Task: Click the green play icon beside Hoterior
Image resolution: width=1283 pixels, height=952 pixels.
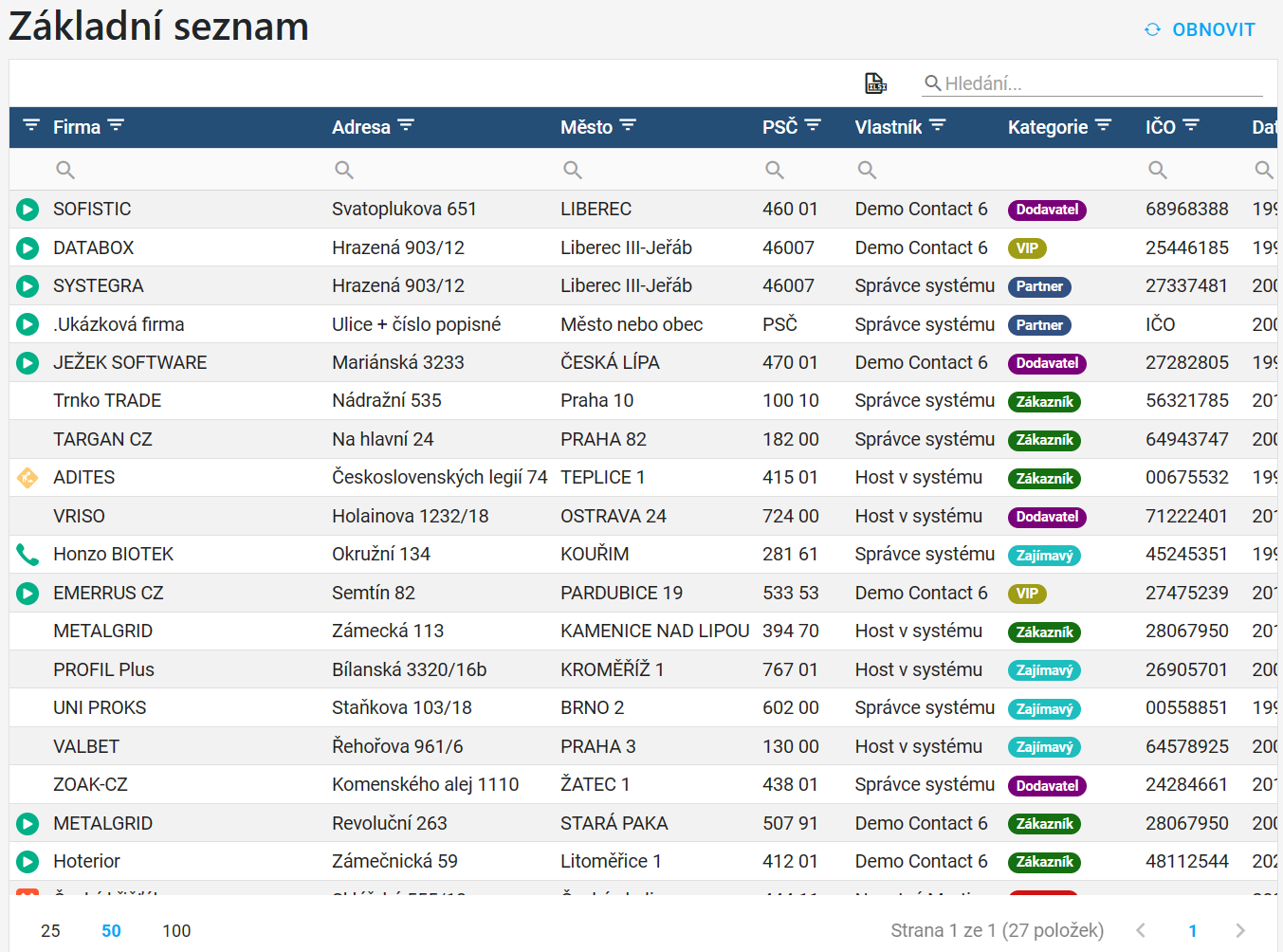Action: pos(27,862)
